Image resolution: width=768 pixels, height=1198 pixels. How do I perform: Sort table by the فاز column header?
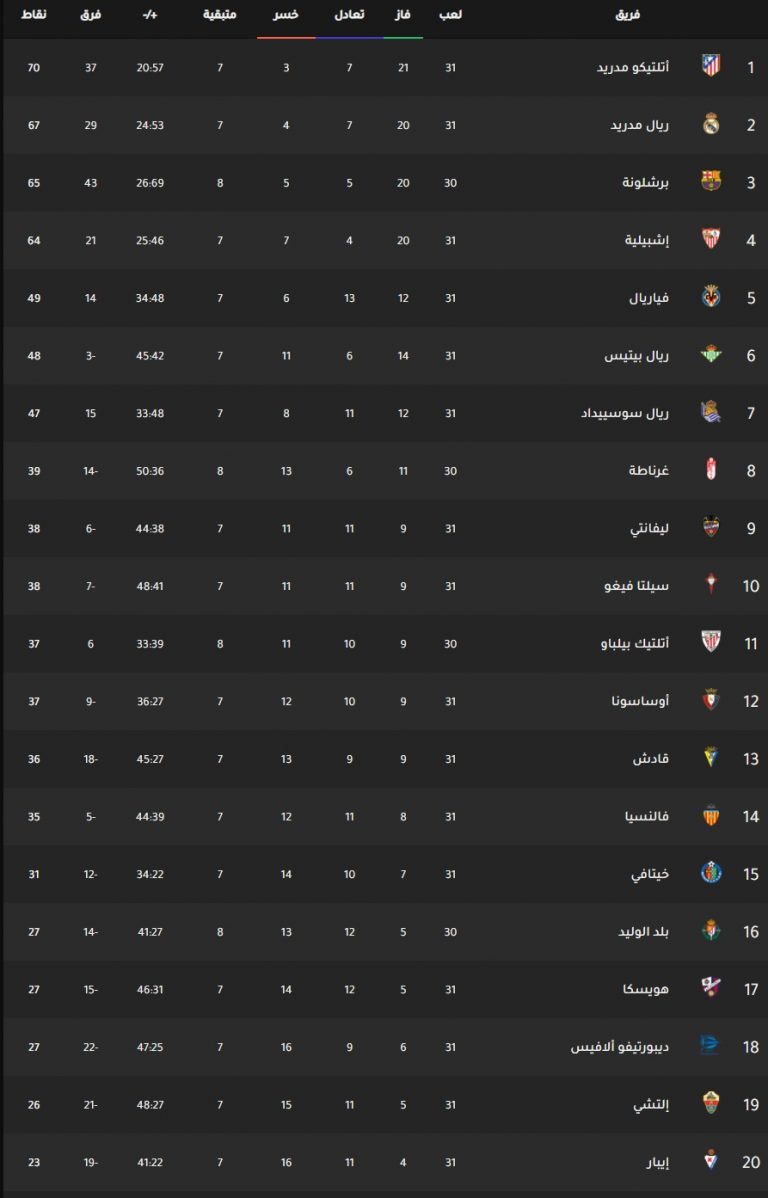(403, 15)
